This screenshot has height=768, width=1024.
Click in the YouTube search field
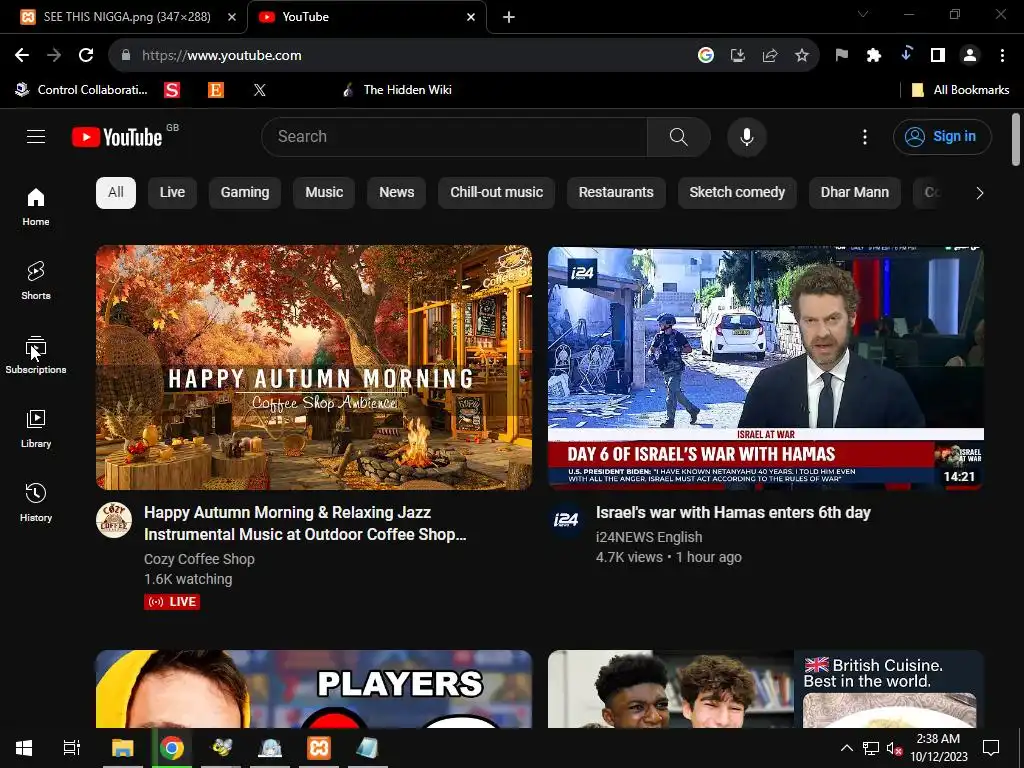coord(454,136)
